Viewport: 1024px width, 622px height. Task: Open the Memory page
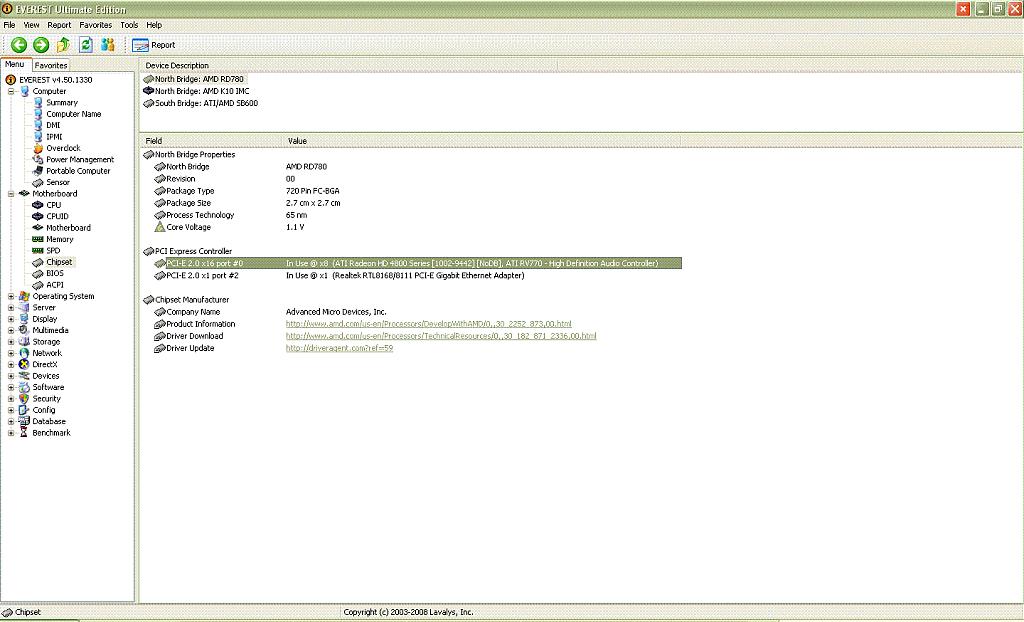[59, 240]
